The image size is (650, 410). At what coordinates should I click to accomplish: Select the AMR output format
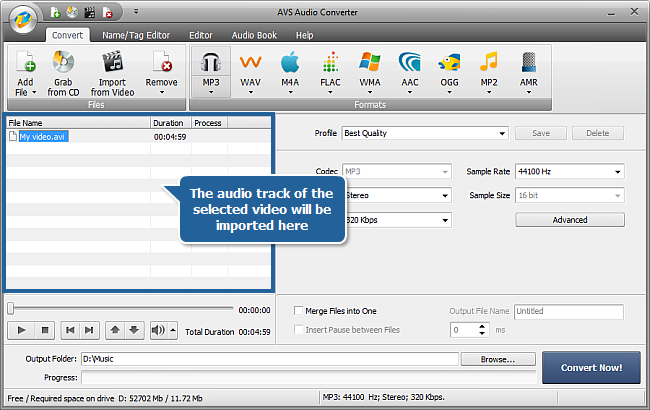tap(529, 68)
